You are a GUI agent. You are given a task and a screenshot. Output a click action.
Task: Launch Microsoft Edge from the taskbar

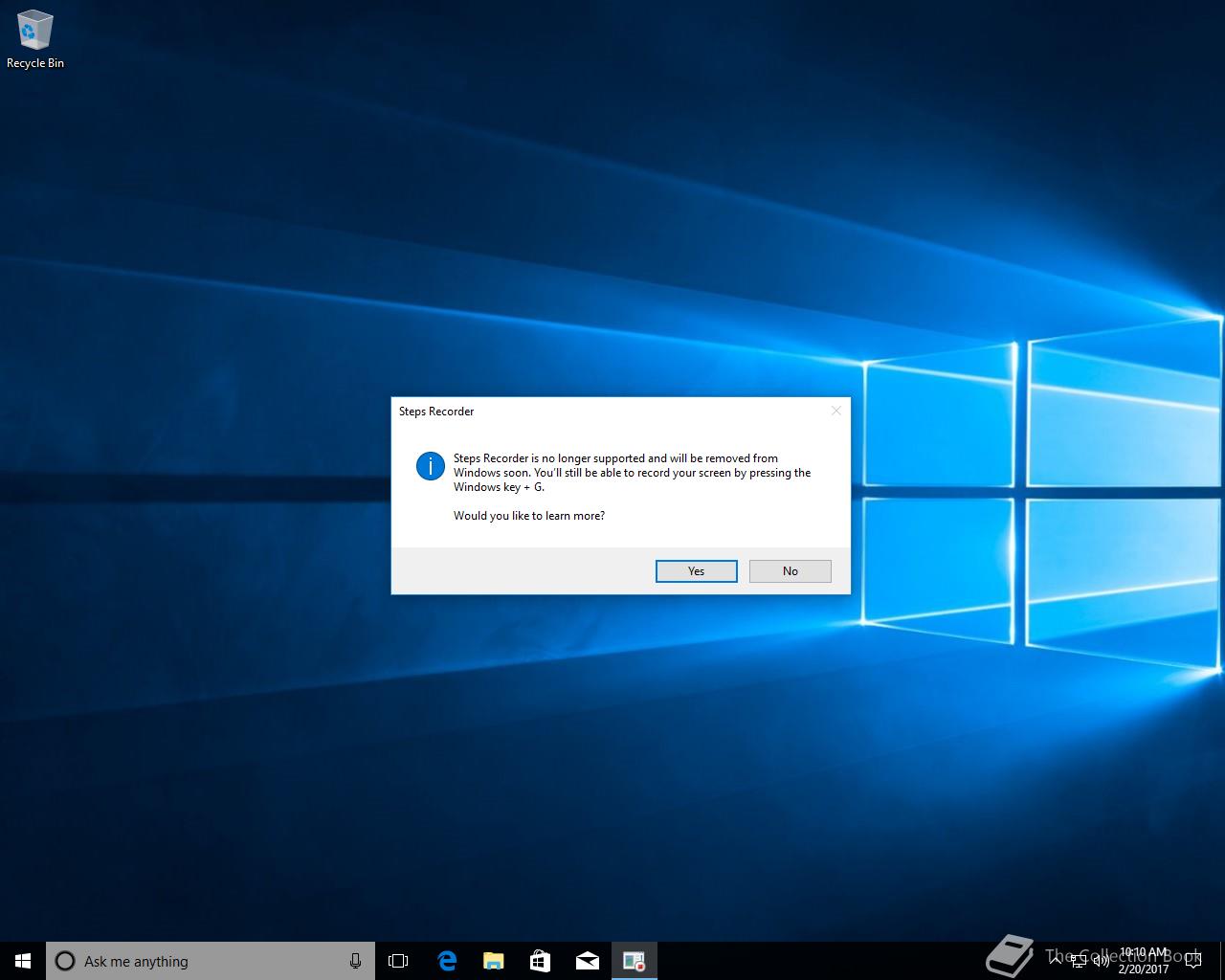point(446,961)
